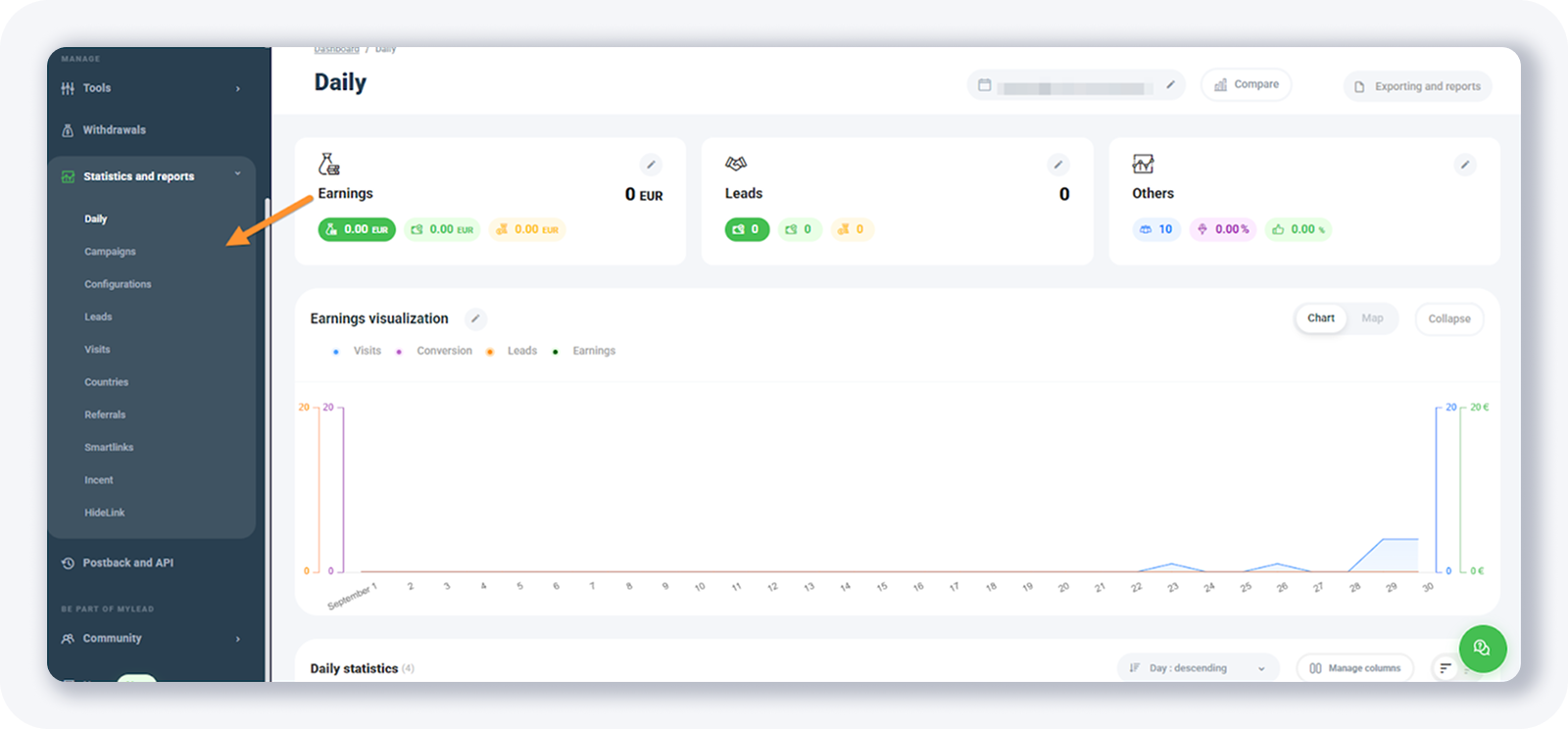Screen dimensions: 1568x729
Task: Open the green chat support bubble
Action: (x=1482, y=648)
